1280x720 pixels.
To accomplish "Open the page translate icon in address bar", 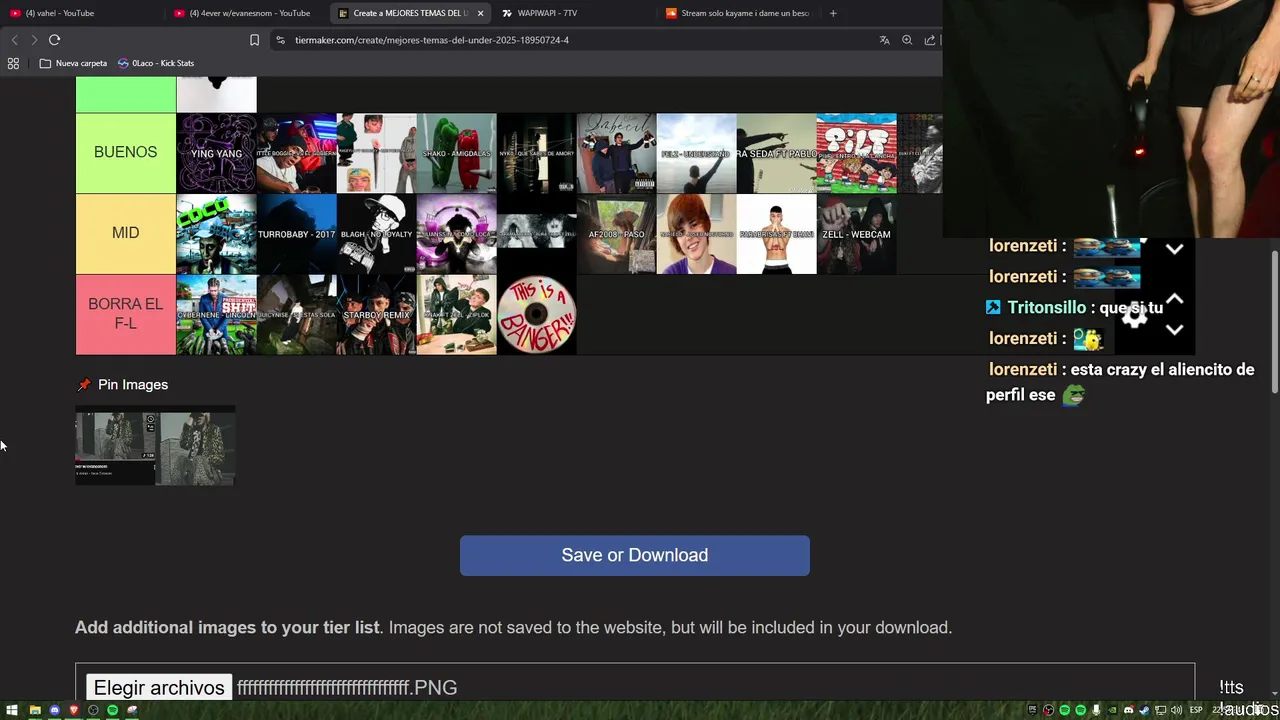I will (884, 40).
